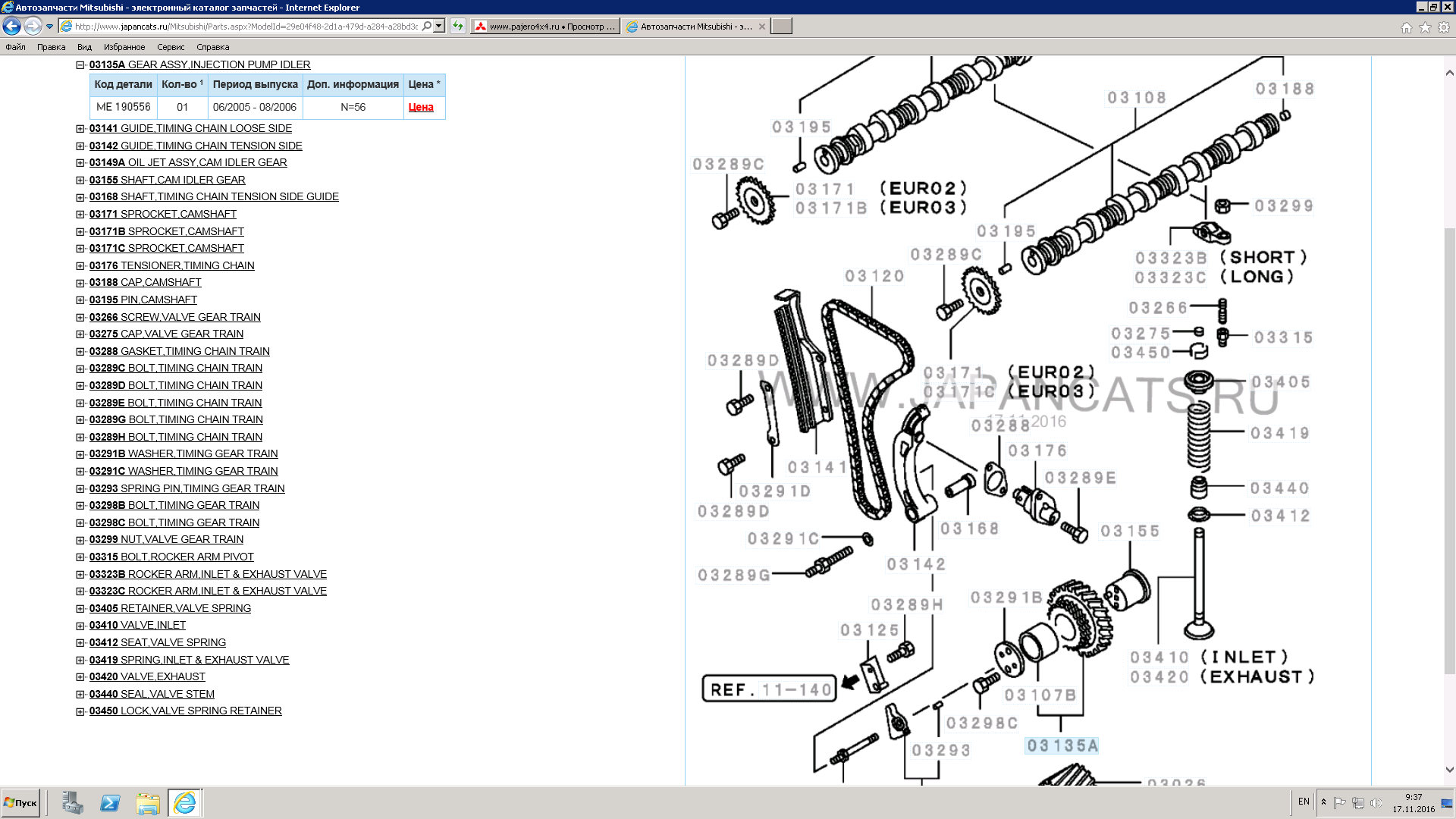This screenshot has height=819, width=1456.
Task: Click the address bar search magnifier
Action: coord(427,27)
